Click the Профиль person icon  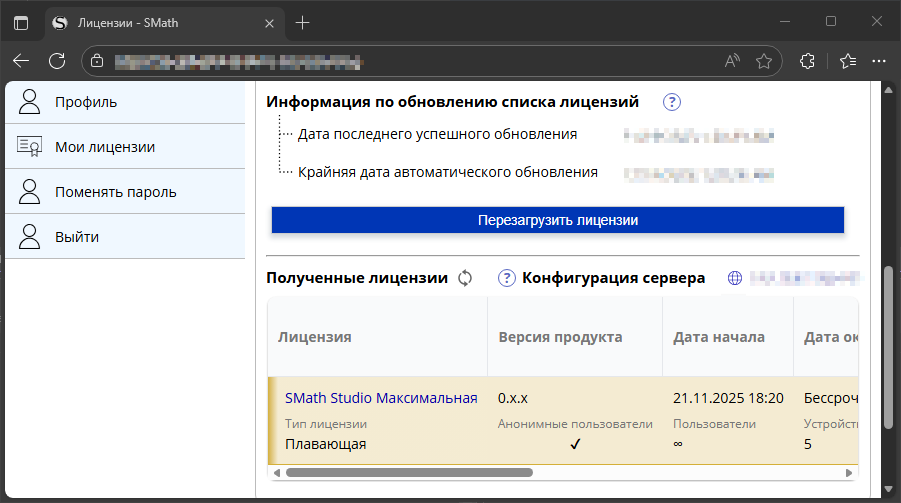[29, 102]
